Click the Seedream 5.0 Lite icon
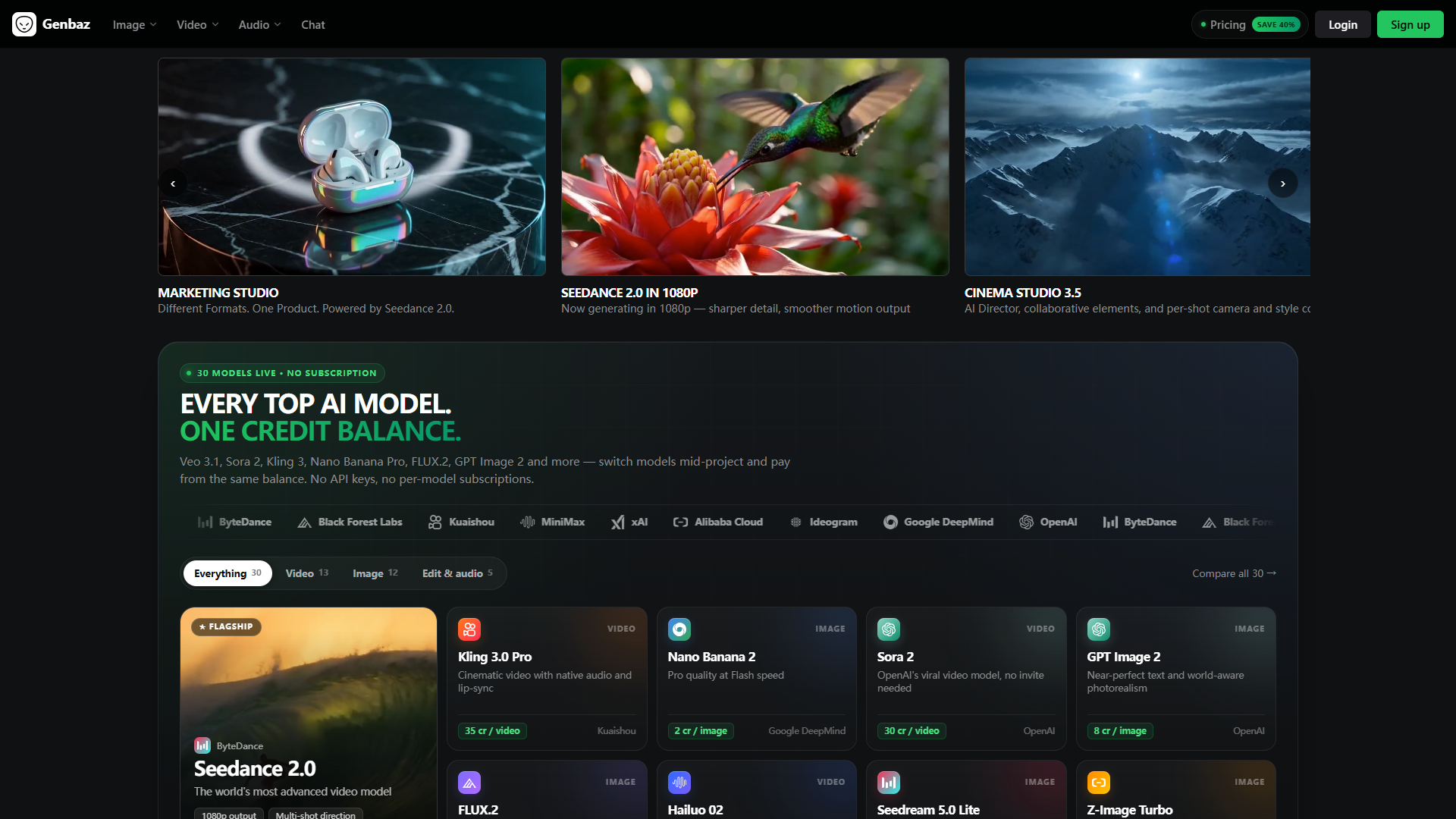 pyautogui.click(x=889, y=783)
